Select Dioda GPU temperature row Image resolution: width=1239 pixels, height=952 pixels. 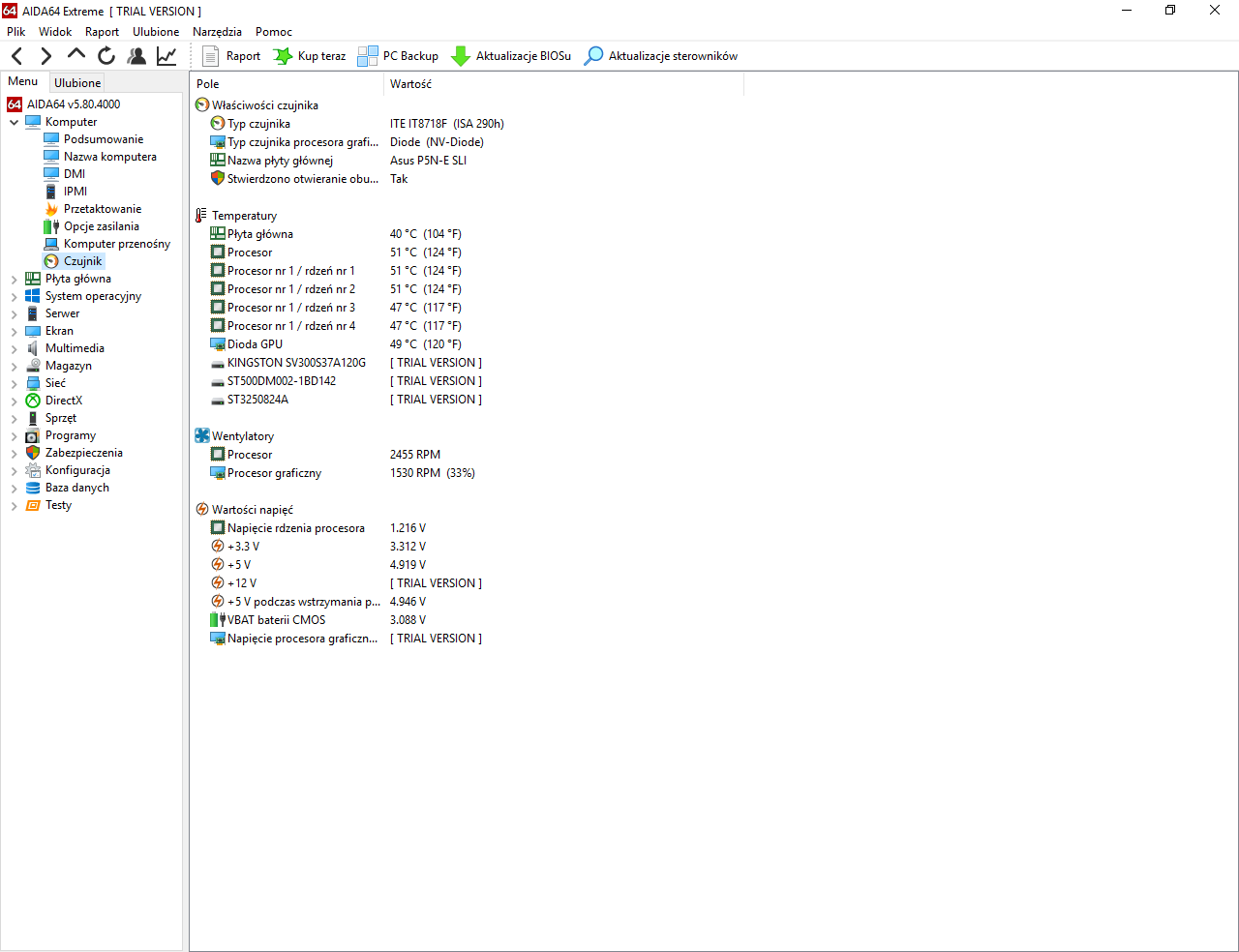click(335, 344)
